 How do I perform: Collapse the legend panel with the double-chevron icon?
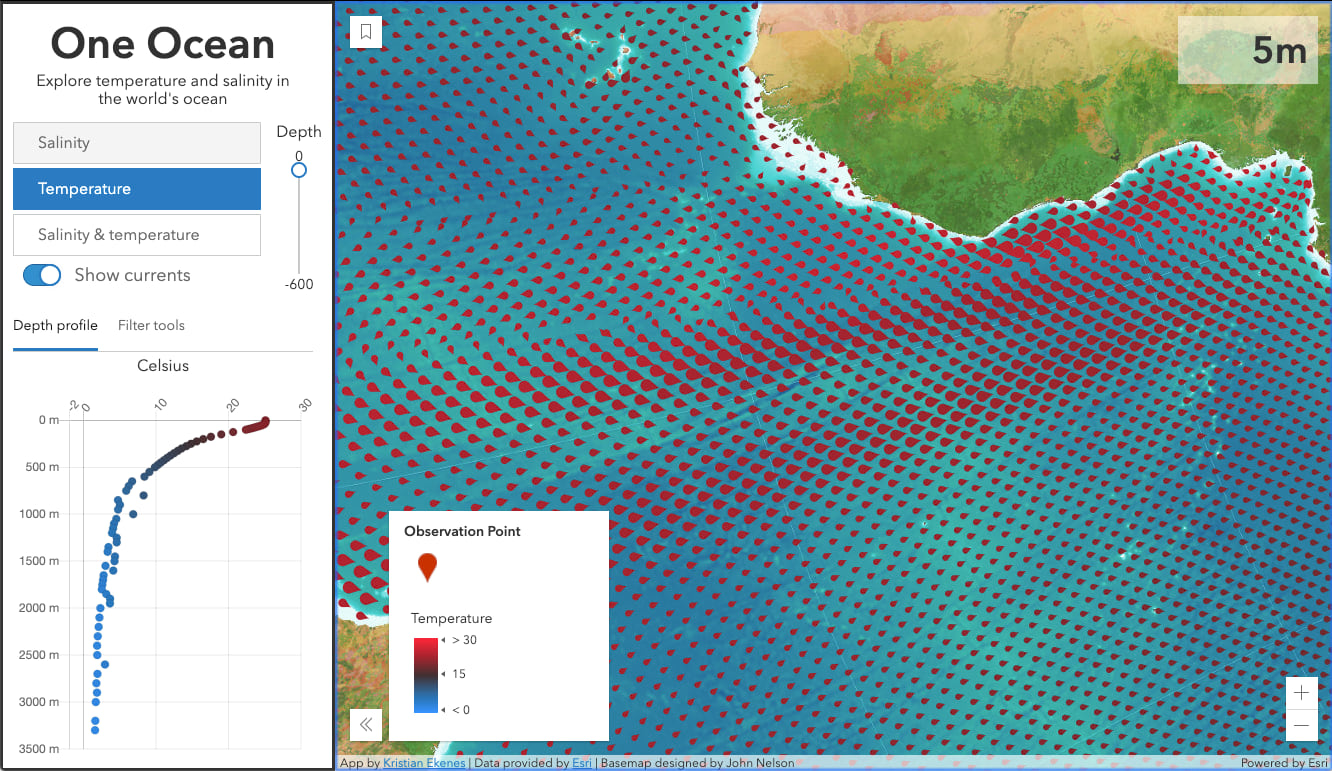point(366,725)
